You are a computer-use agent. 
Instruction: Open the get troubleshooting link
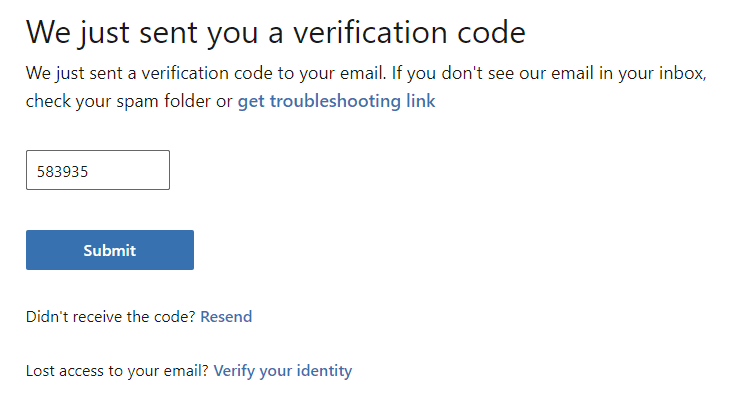click(x=336, y=101)
